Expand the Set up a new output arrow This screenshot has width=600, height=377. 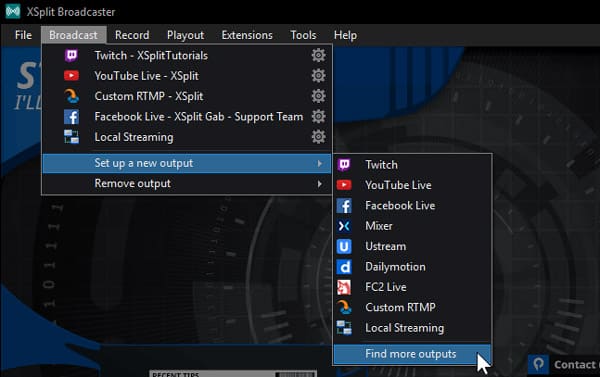(x=319, y=163)
